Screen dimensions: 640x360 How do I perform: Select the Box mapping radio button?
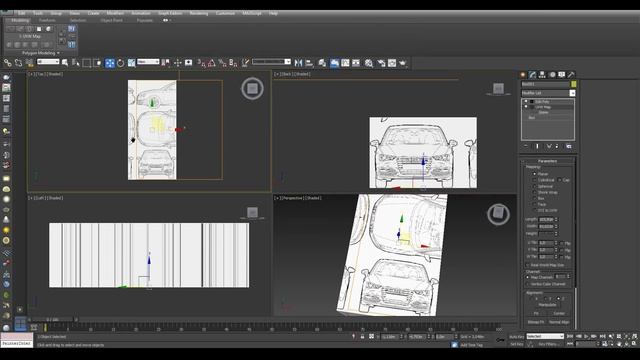pos(534,198)
